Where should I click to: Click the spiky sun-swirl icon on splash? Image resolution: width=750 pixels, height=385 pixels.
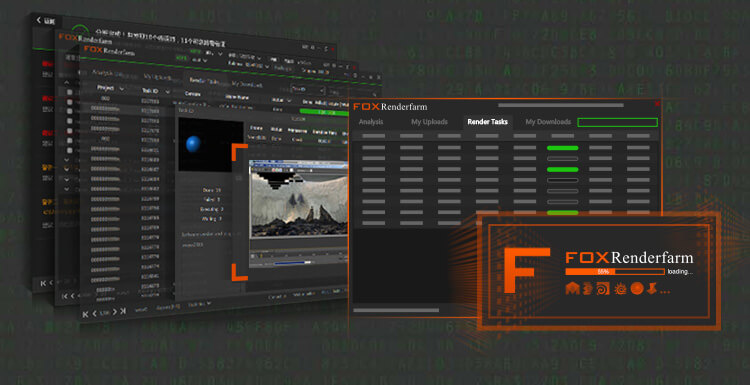click(x=620, y=288)
